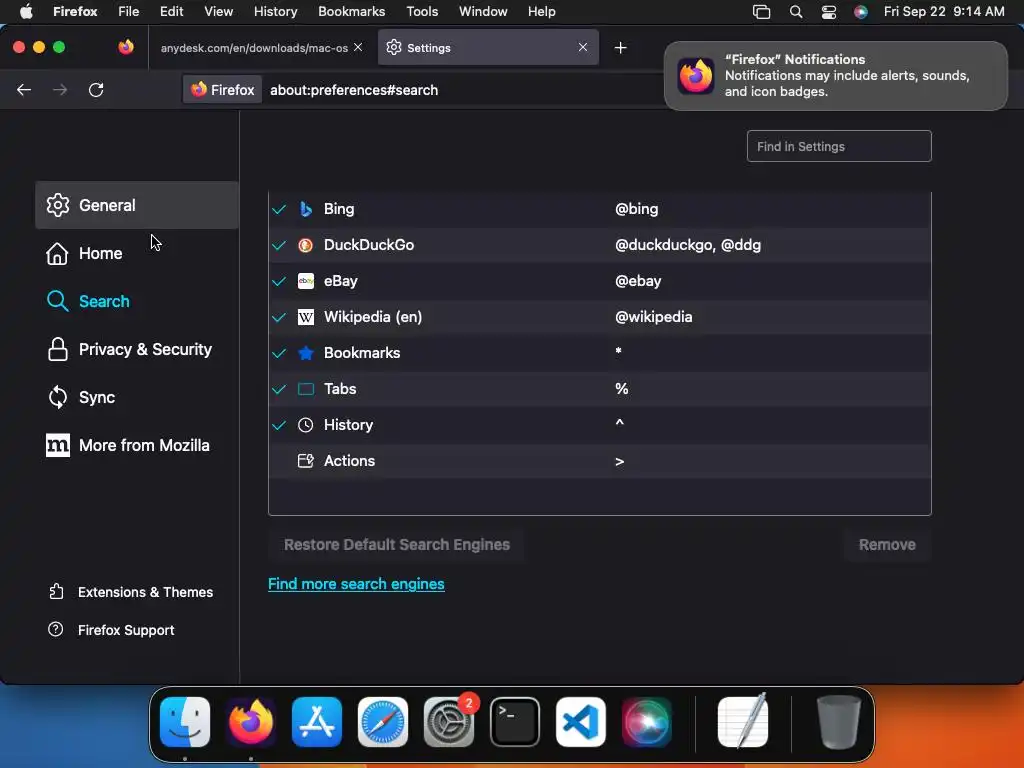Open the File menu
The image size is (1024, 768).
(x=128, y=11)
